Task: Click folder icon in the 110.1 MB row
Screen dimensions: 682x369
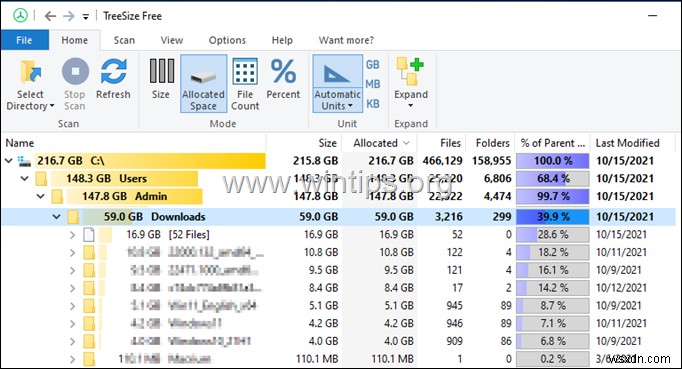Action: [89, 359]
